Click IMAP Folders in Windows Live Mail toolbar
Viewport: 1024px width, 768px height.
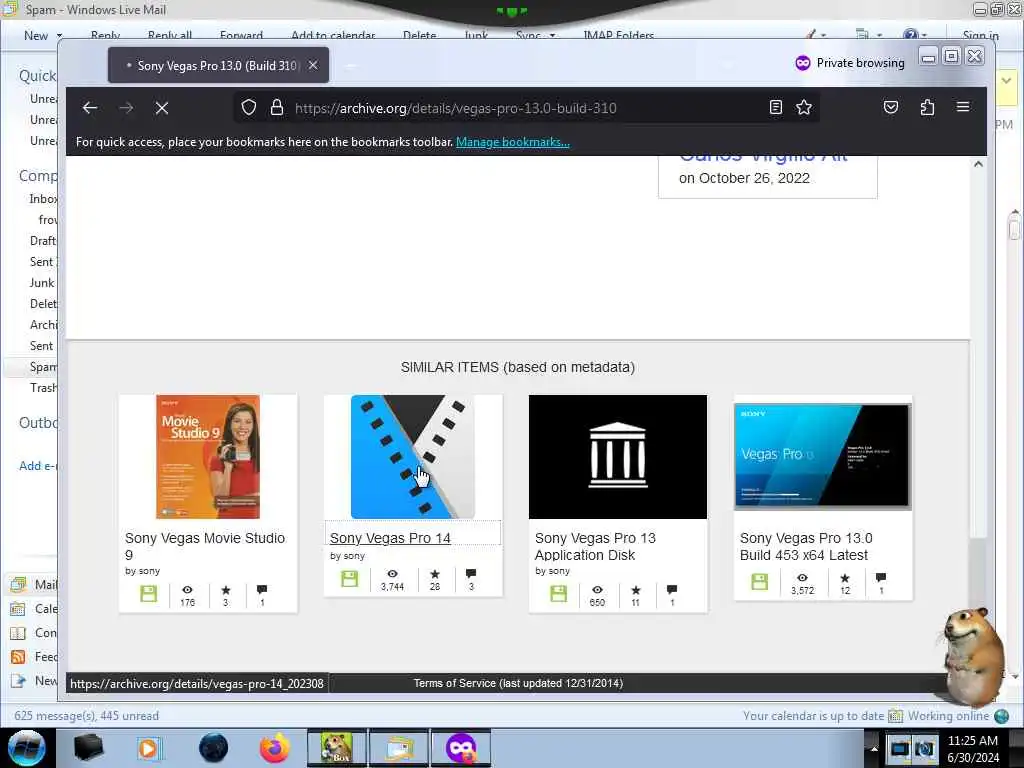(618, 35)
